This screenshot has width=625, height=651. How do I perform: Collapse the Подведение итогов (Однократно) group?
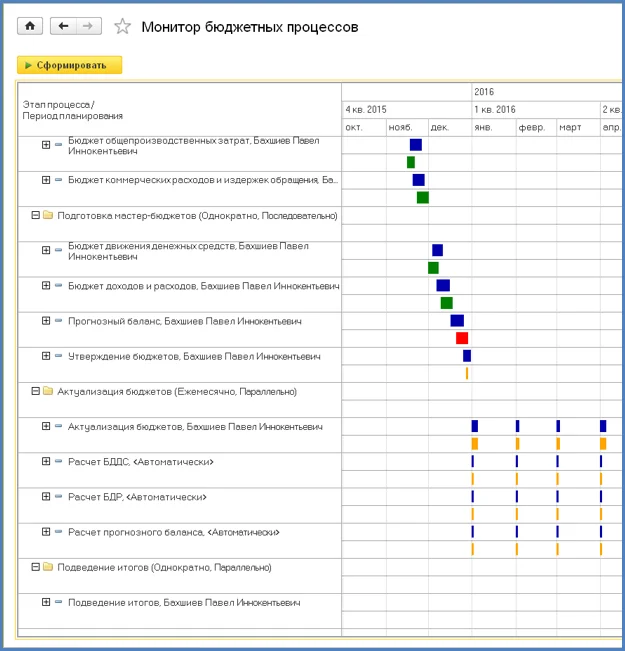click(x=36, y=567)
